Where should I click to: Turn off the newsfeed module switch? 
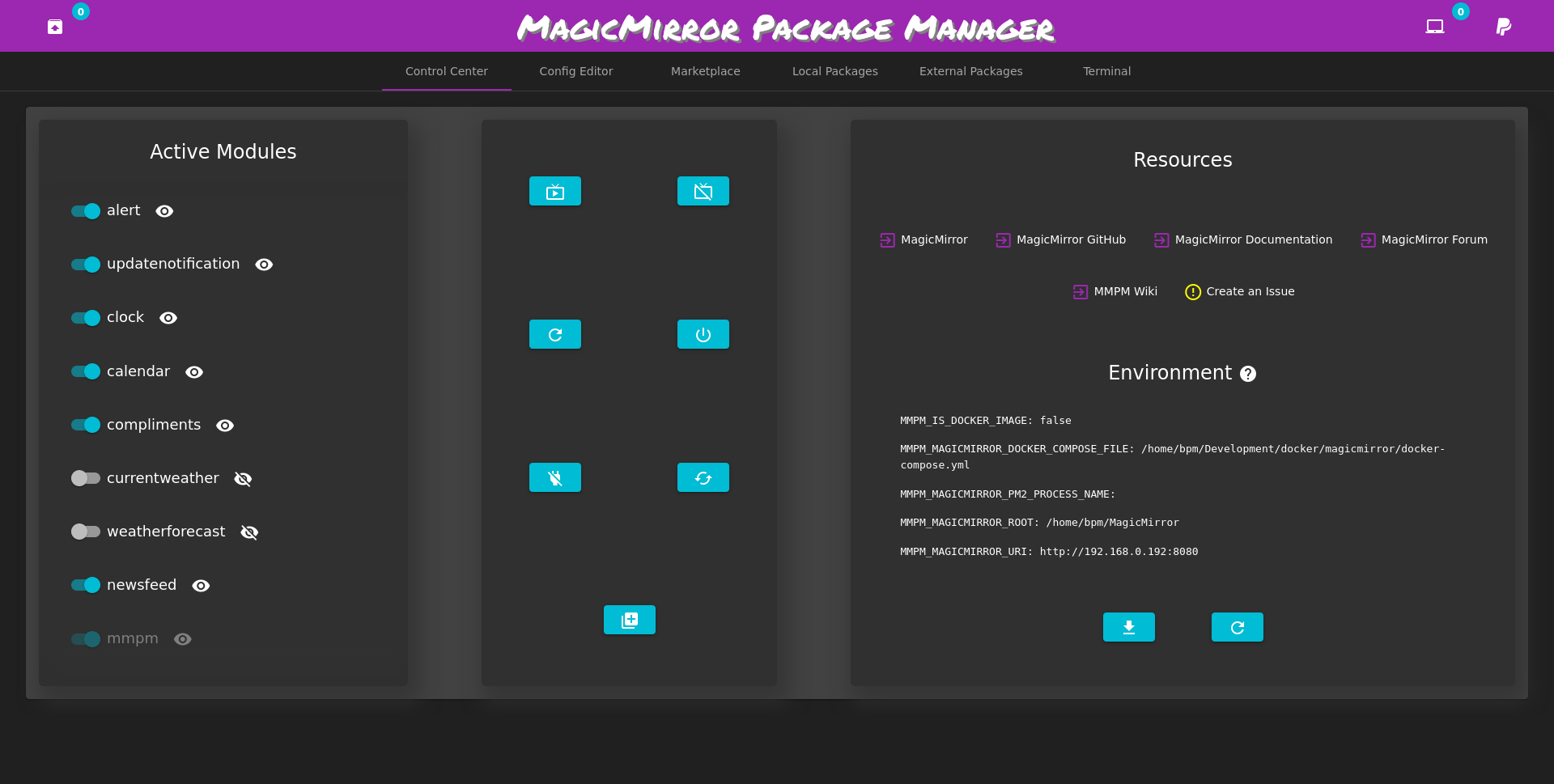coord(86,585)
